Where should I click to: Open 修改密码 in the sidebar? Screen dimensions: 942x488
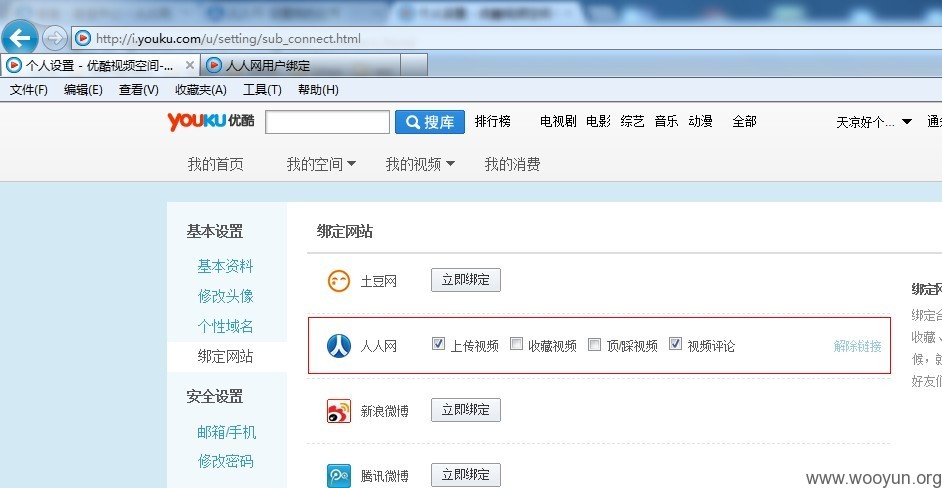click(x=225, y=462)
